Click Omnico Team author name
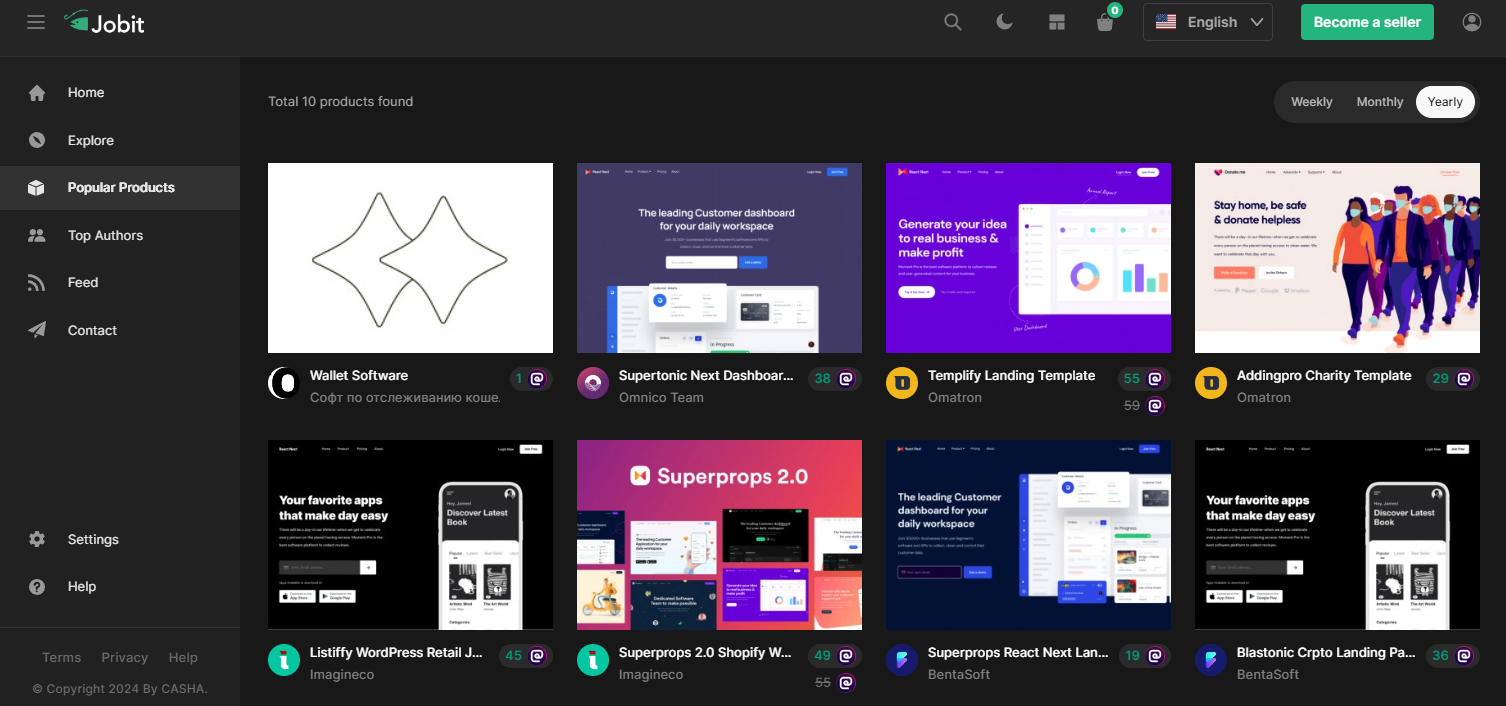This screenshot has width=1506, height=706. [661, 398]
